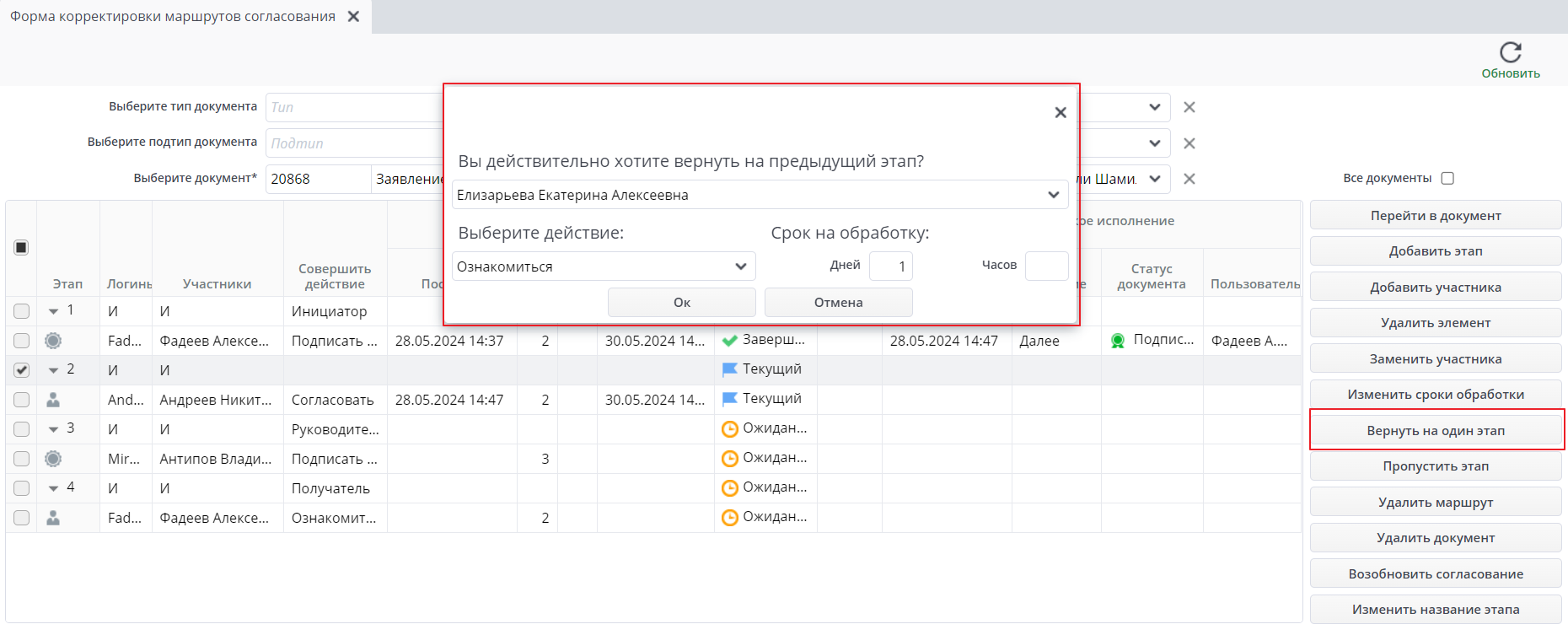Click clock icon in Ознакомит row

point(730,518)
